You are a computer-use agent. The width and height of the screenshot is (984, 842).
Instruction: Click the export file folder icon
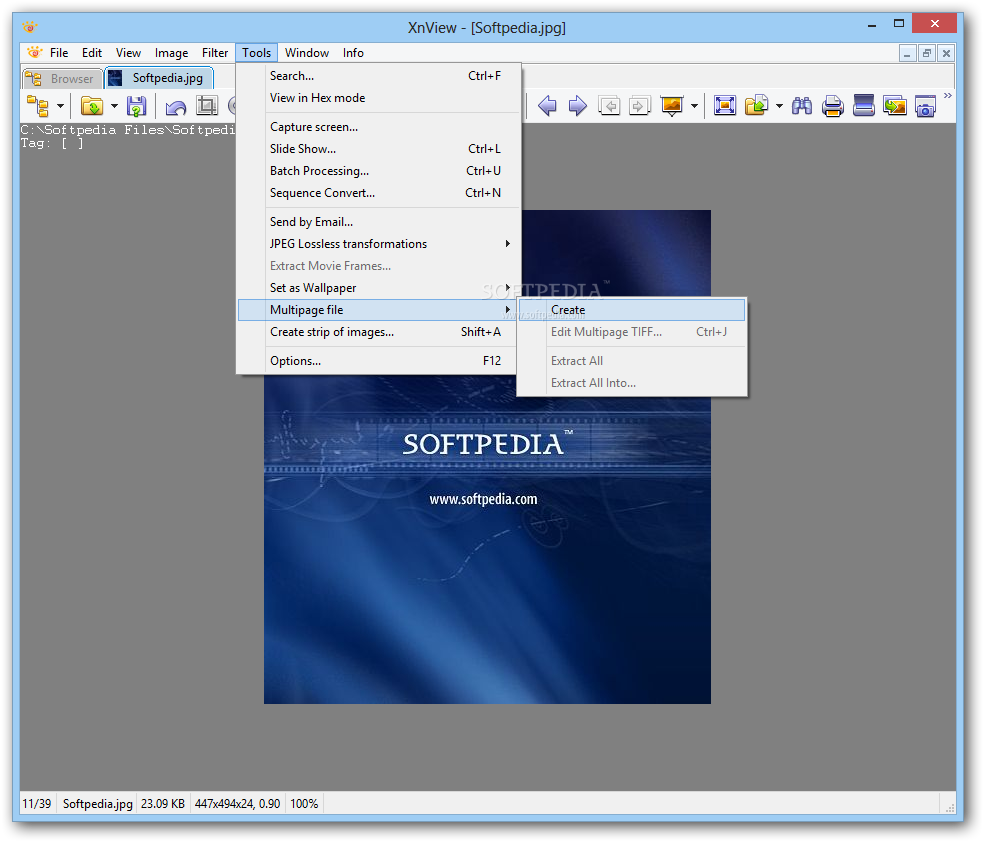coord(757,105)
